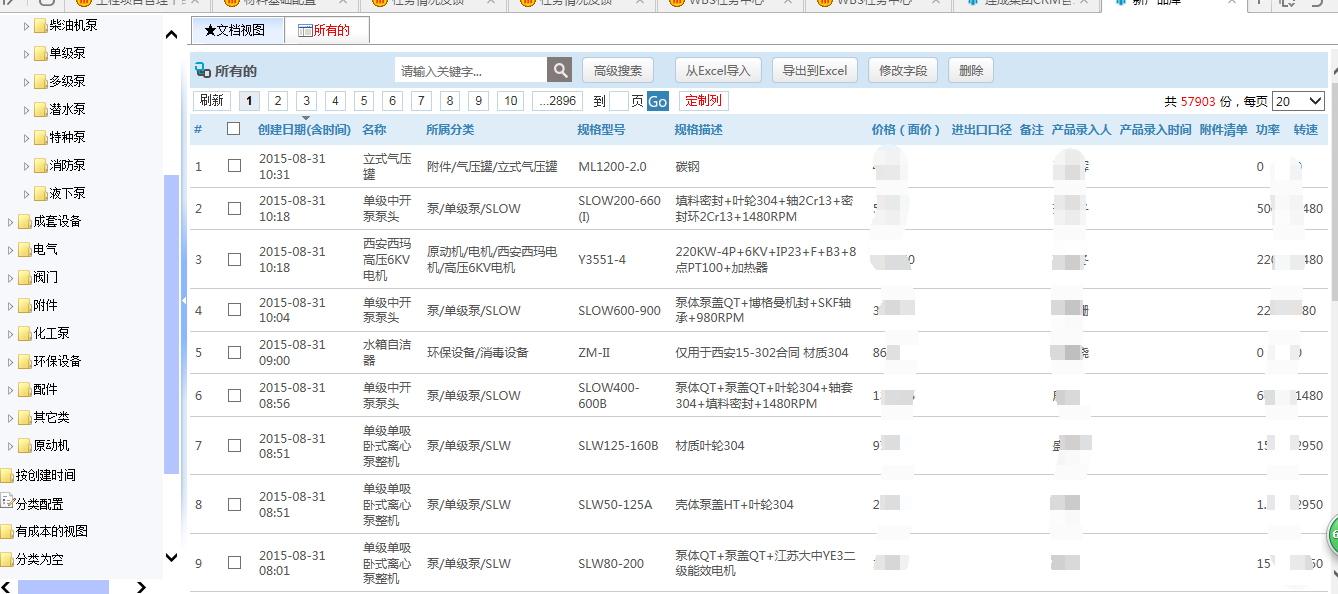Focus the page number input before 页
The image size is (1338, 594).
click(619, 101)
